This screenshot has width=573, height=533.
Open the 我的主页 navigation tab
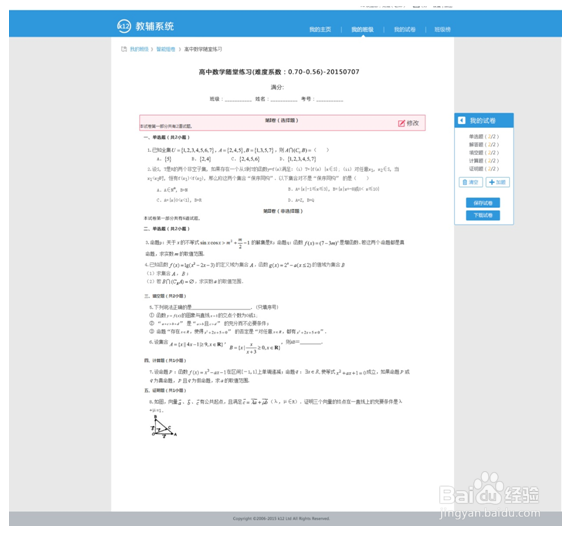tap(320, 30)
